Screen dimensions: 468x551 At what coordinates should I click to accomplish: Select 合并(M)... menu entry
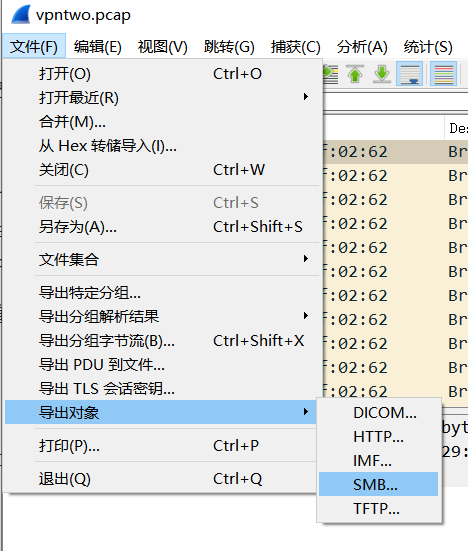pyautogui.click(x=163, y=122)
